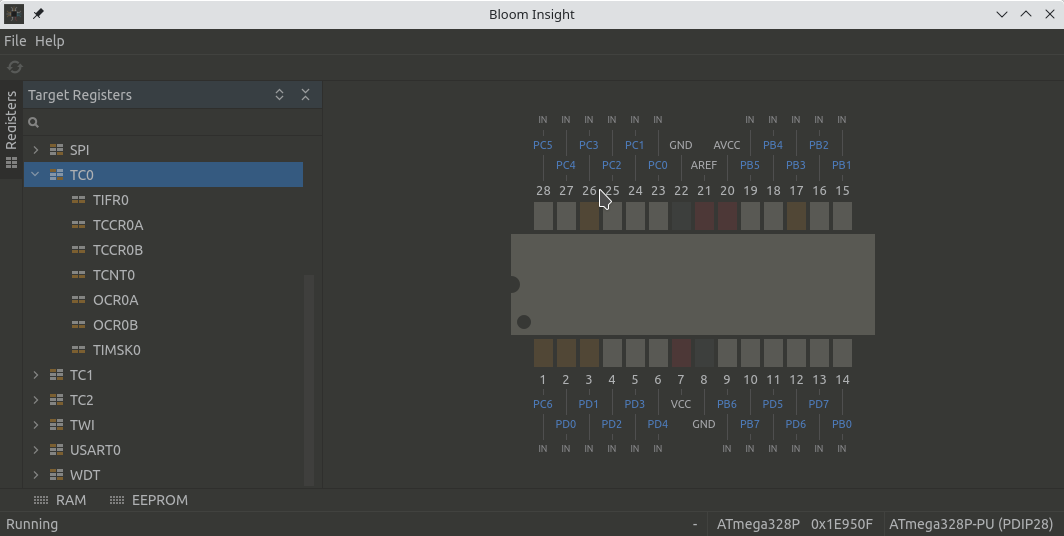Click the TIFR0 register icon
1064x536 pixels.
click(79, 200)
